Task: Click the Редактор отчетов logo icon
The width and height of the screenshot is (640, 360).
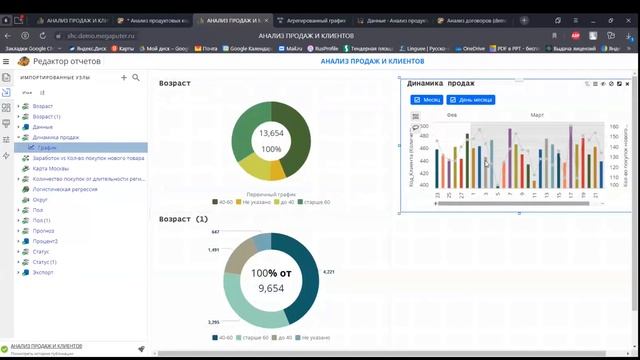Action: click(x=23, y=61)
